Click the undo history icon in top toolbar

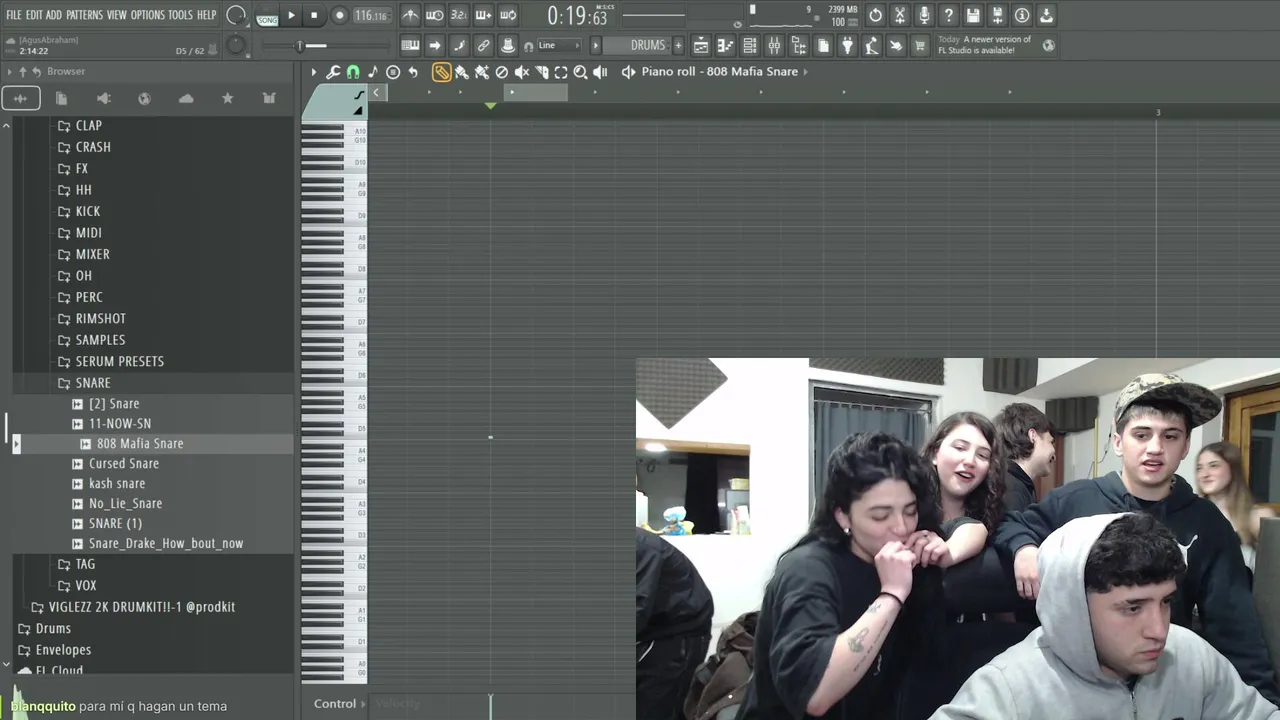click(875, 15)
